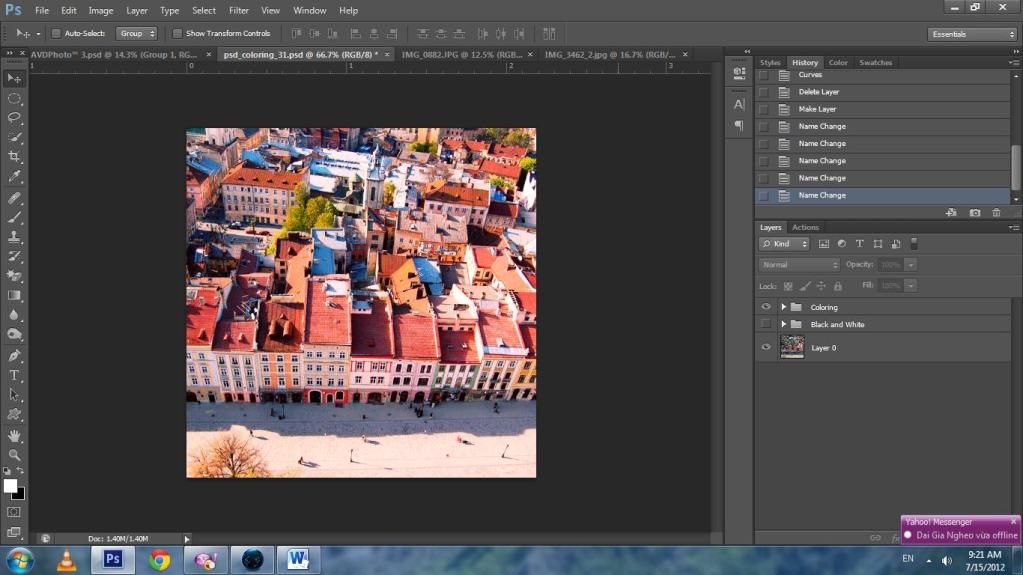
Task: Select the Delete Layer history state
Action: [x=882, y=92]
